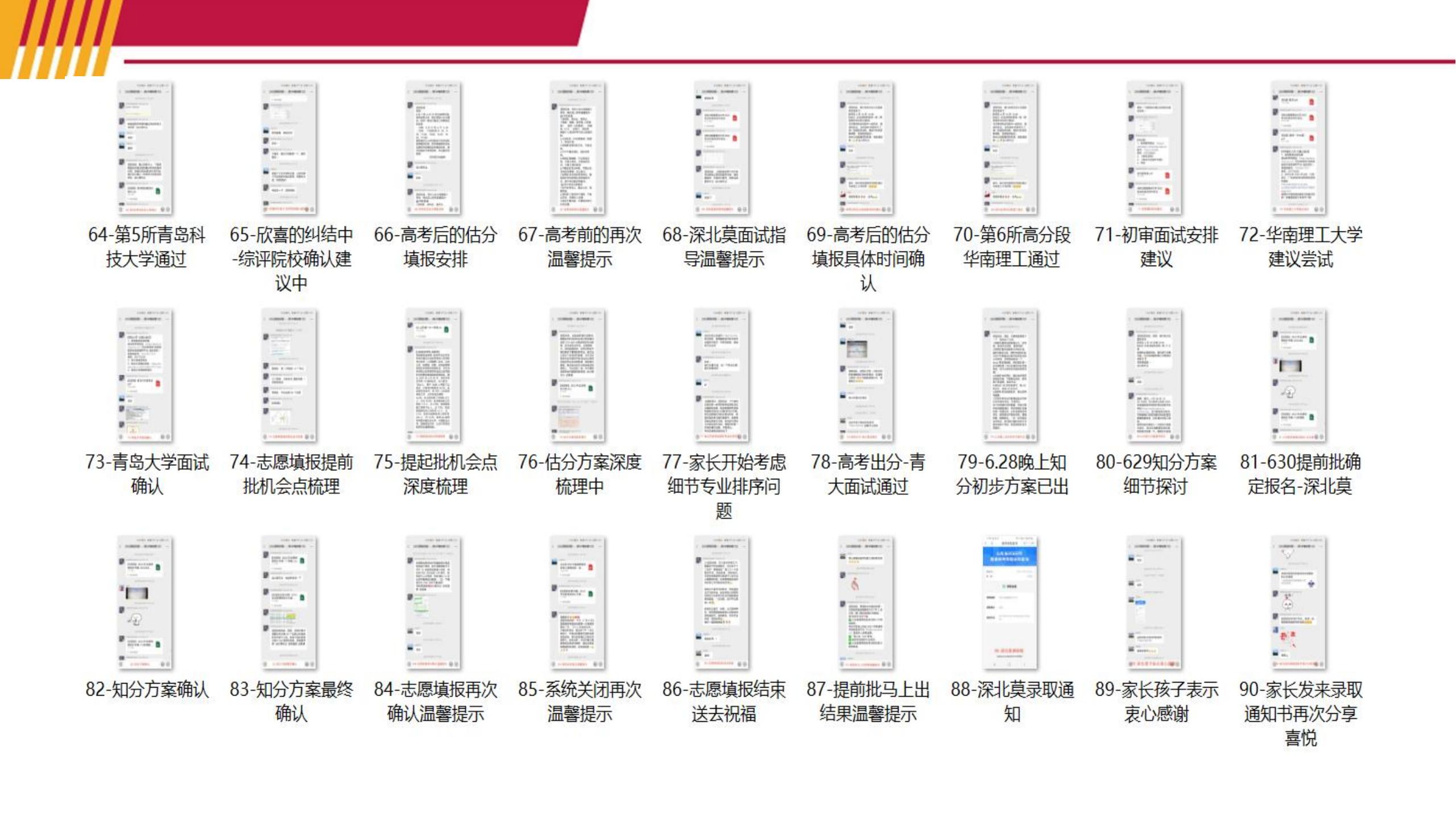
Task: Select caption text 65-欣喜的纠结中-综评院校确认建议中
Action: tap(291, 259)
